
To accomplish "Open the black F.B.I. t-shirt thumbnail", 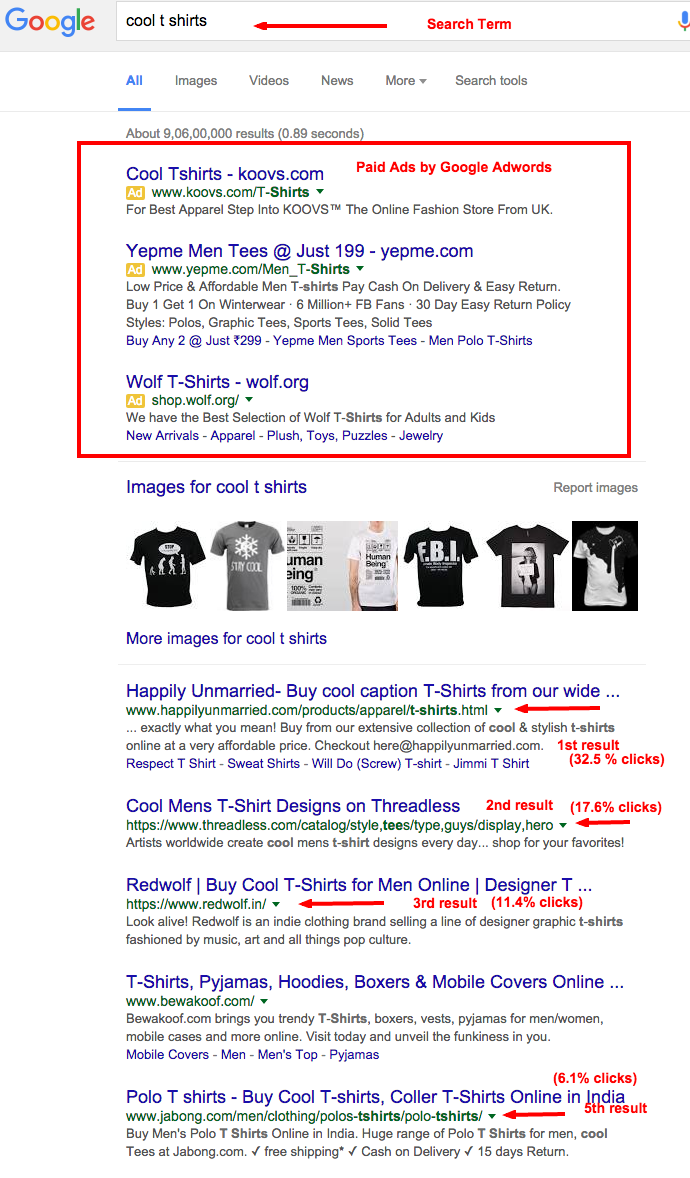I will point(440,566).
